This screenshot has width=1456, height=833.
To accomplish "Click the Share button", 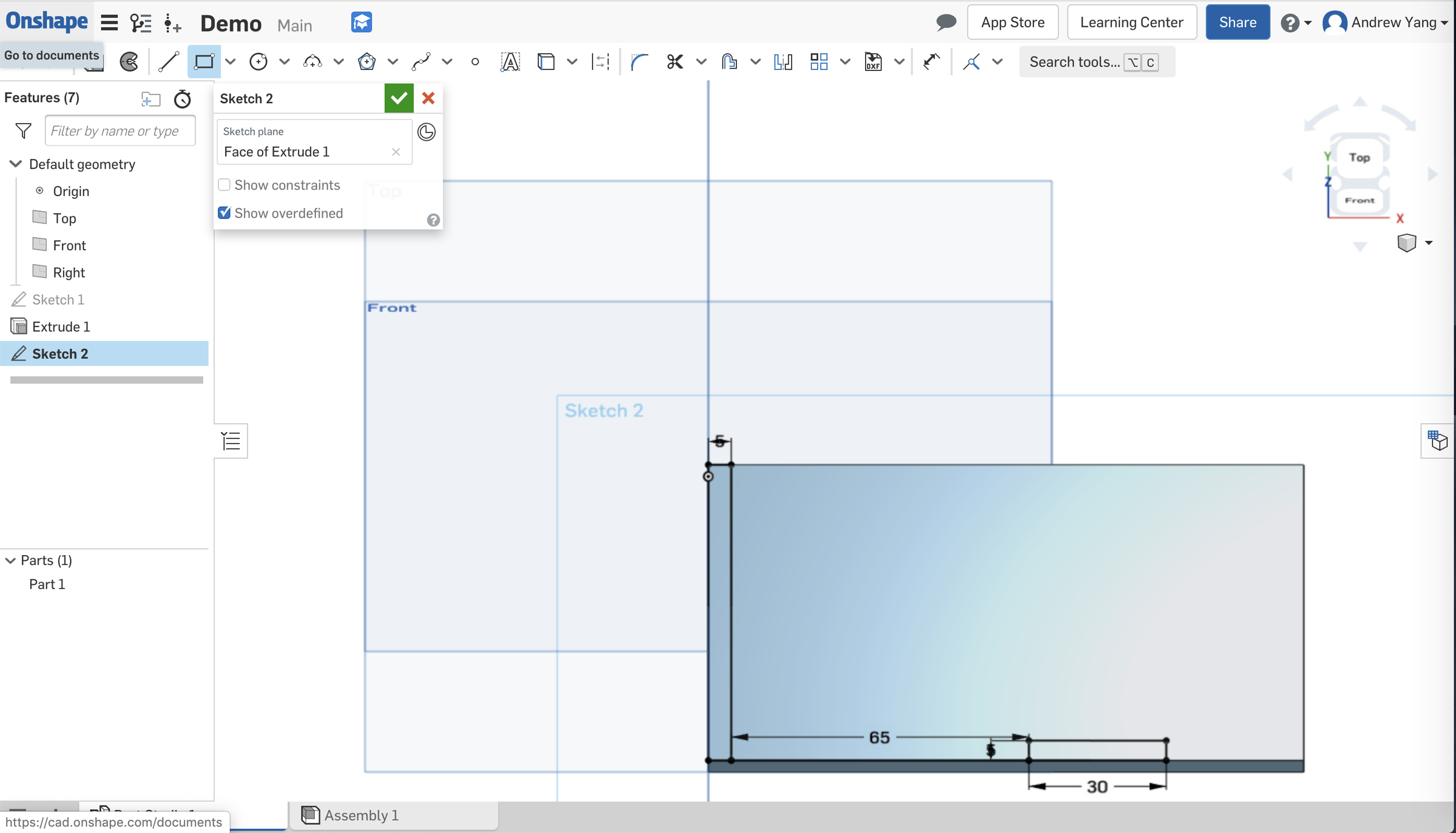I will (1237, 22).
